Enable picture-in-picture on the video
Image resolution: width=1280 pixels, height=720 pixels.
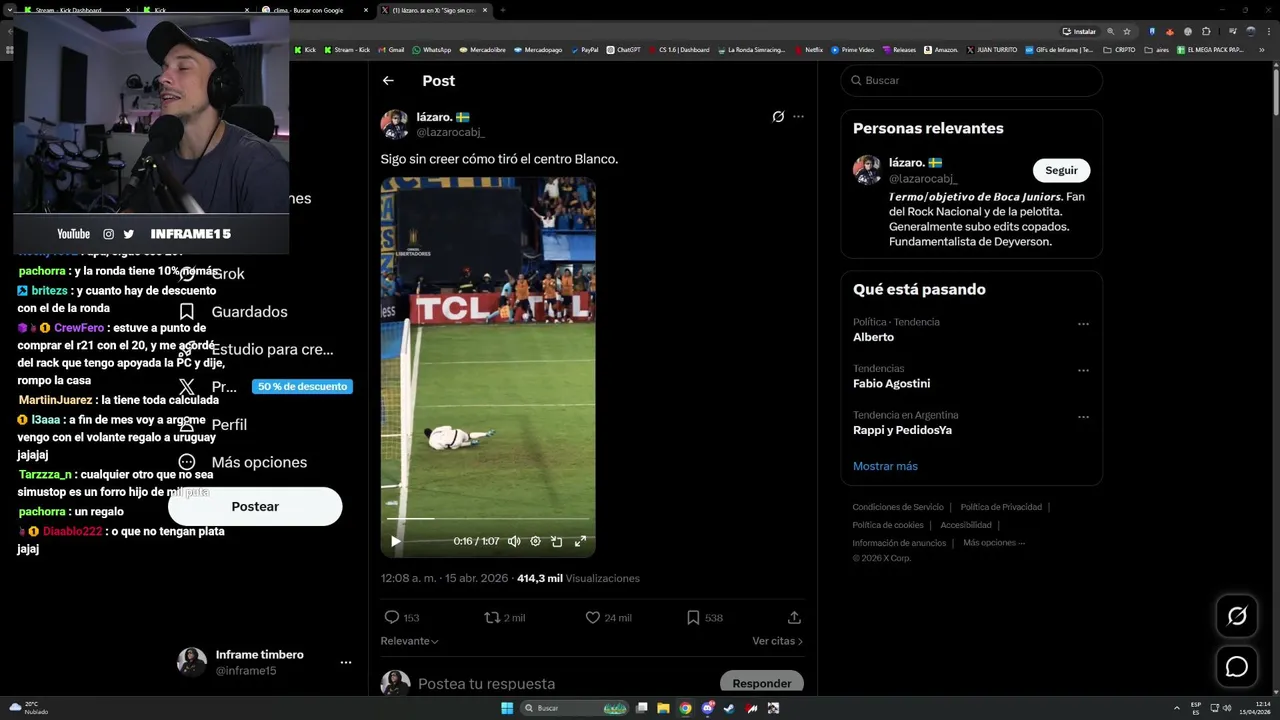click(557, 541)
